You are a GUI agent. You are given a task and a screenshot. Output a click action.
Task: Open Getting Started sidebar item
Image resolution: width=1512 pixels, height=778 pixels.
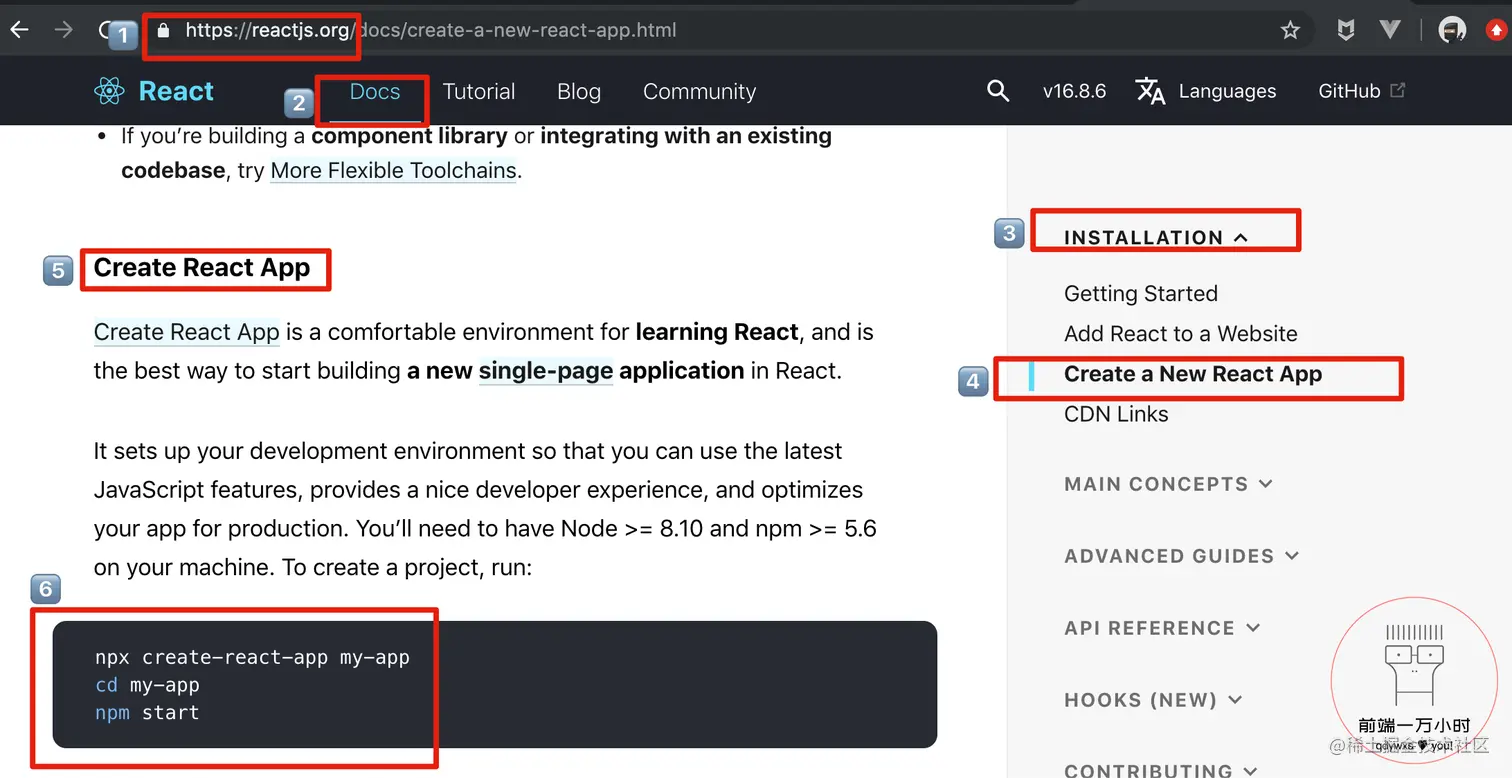click(x=1141, y=294)
